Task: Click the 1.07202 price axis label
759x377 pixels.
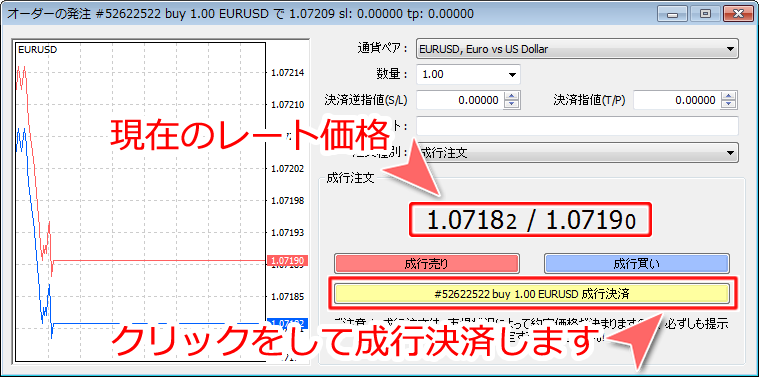Action: (x=287, y=168)
